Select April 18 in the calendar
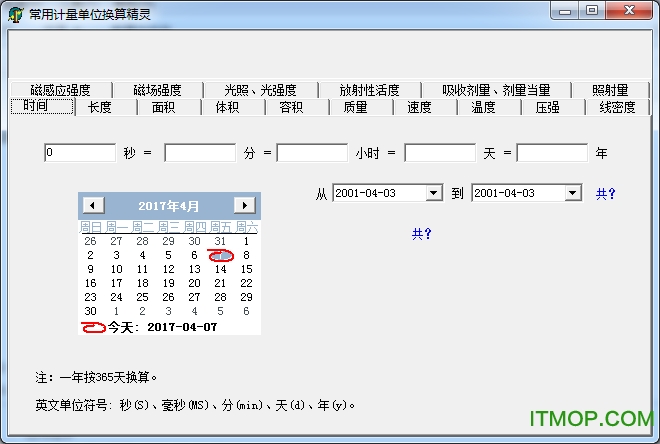Screen dimensions: 660x444 click(142, 283)
